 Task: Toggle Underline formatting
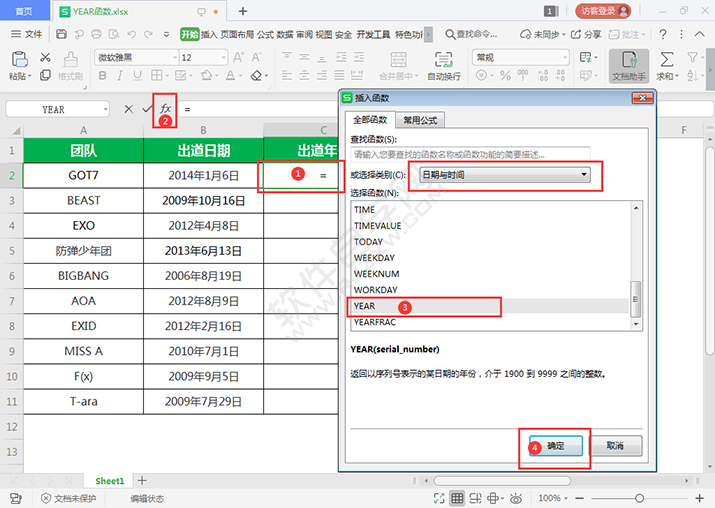tap(137, 75)
